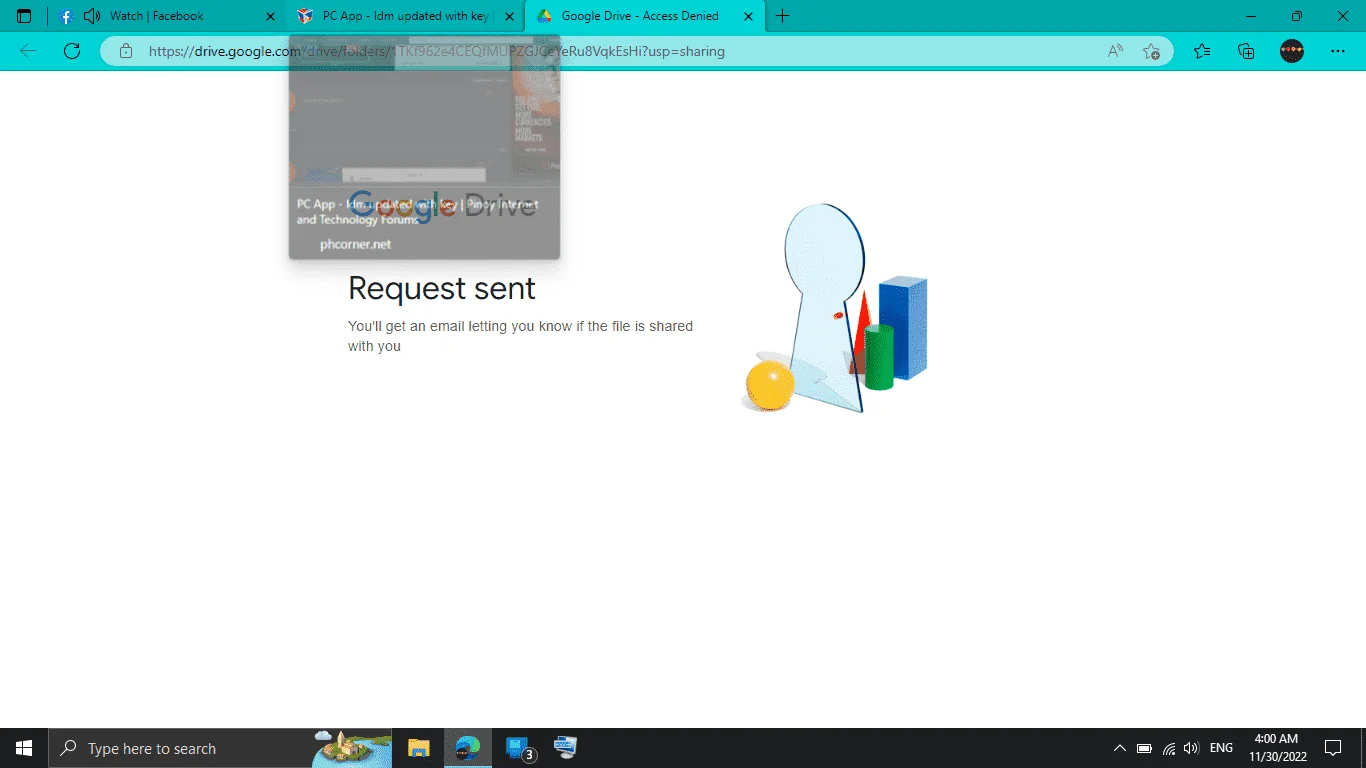Viewport: 1366px width, 768px height.
Task: Open the last pinned taskbar app
Action: [566, 748]
